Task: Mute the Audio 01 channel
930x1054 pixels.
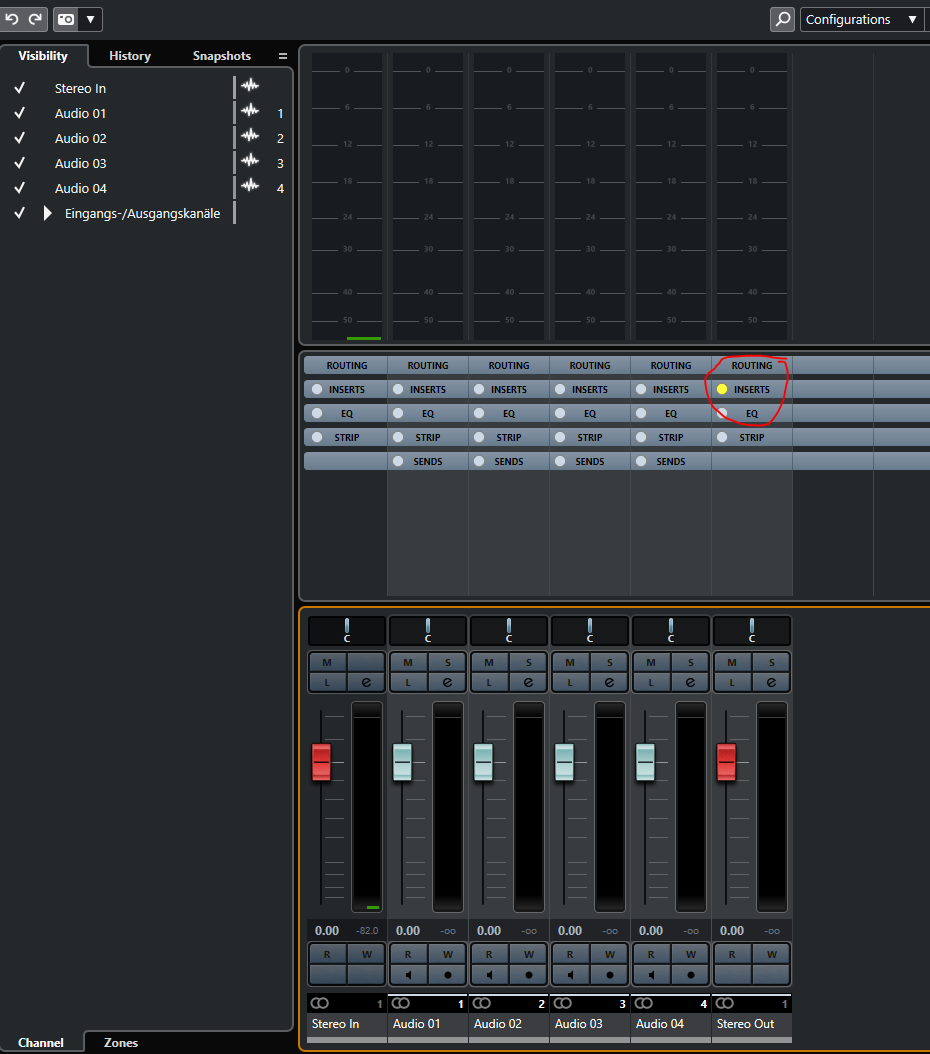Action: (408, 662)
